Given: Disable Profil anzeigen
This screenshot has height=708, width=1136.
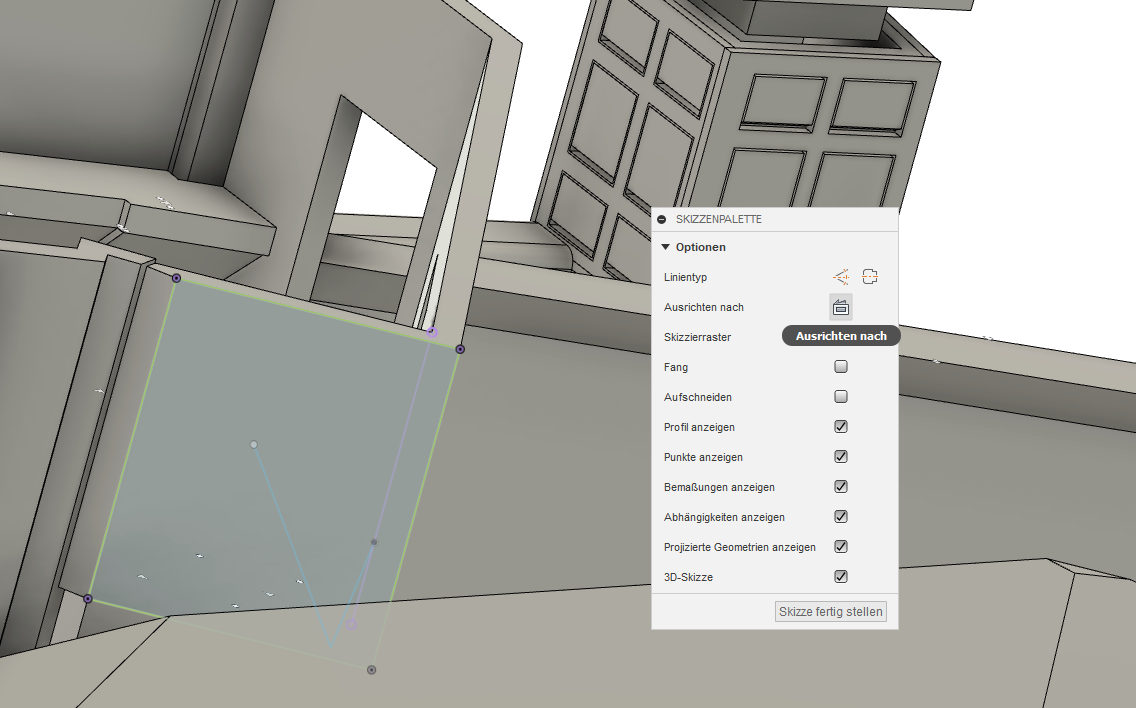Looking at the screenshot, I should click(x=840, y=426).
